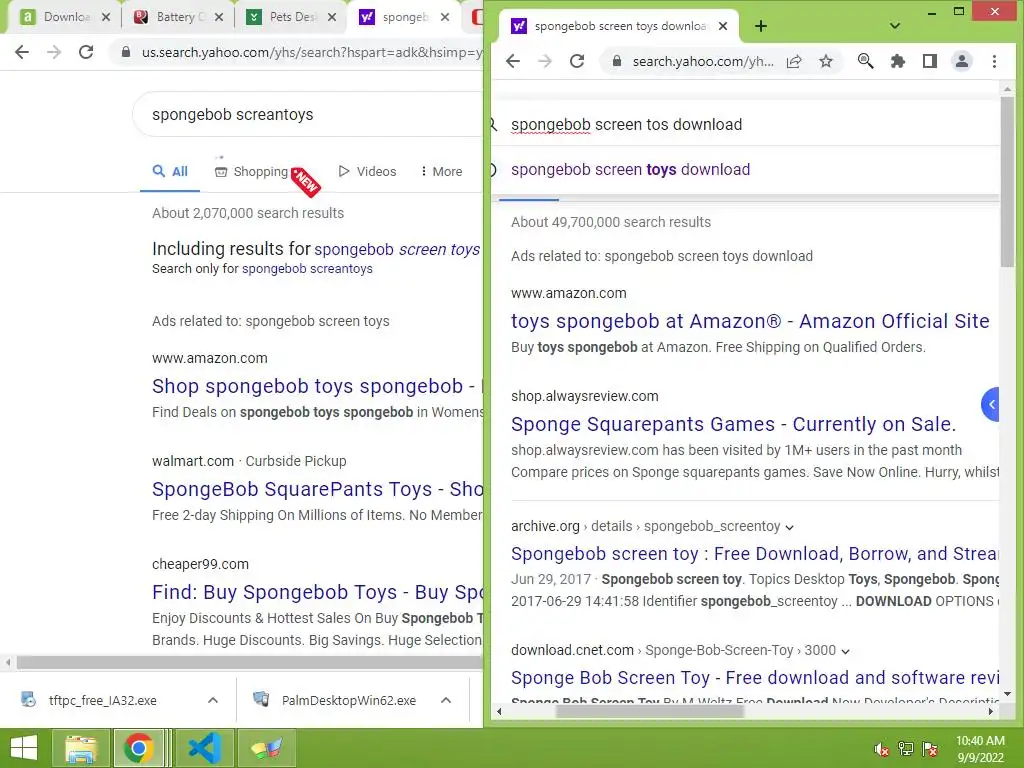This screenshot has height=768, width=1024.
Task: Select the Shopping search filter
Action: (x=251, y=172)
